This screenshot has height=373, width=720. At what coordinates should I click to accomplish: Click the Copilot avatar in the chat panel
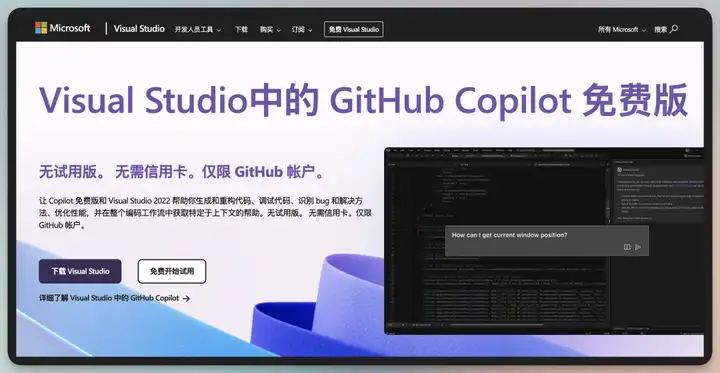pos(619,170)
